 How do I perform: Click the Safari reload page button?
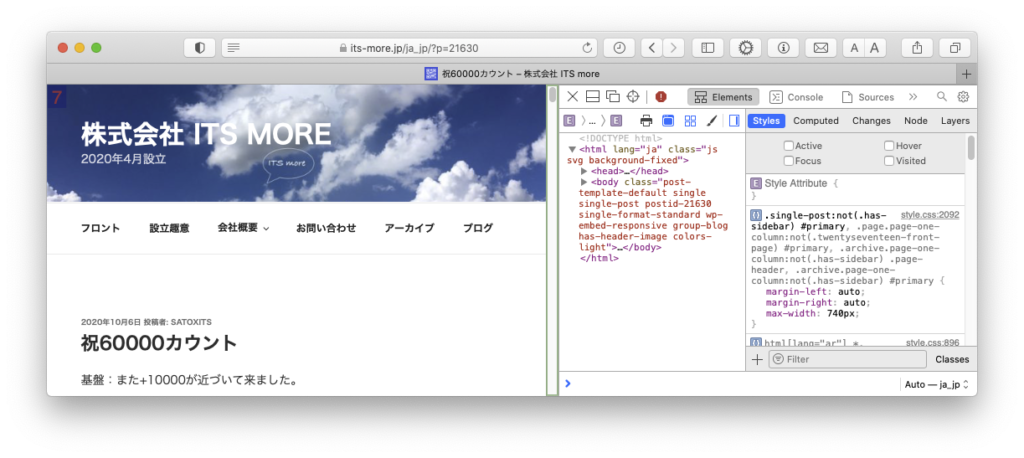[588, 48]
